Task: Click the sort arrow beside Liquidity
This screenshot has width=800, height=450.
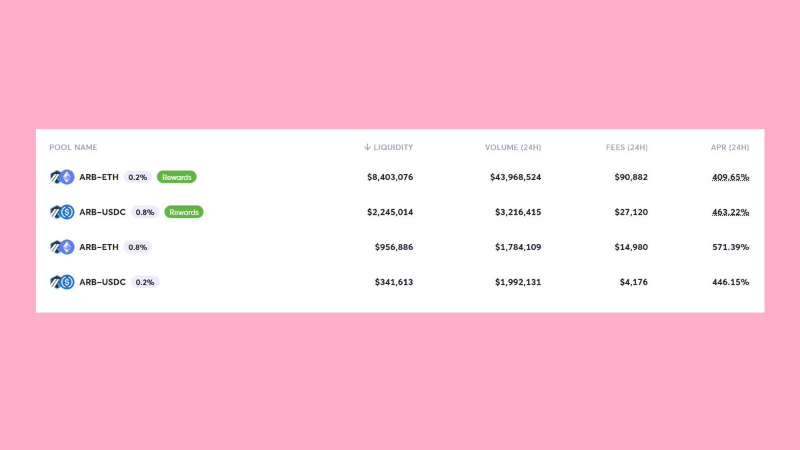Action: [367, 148]
